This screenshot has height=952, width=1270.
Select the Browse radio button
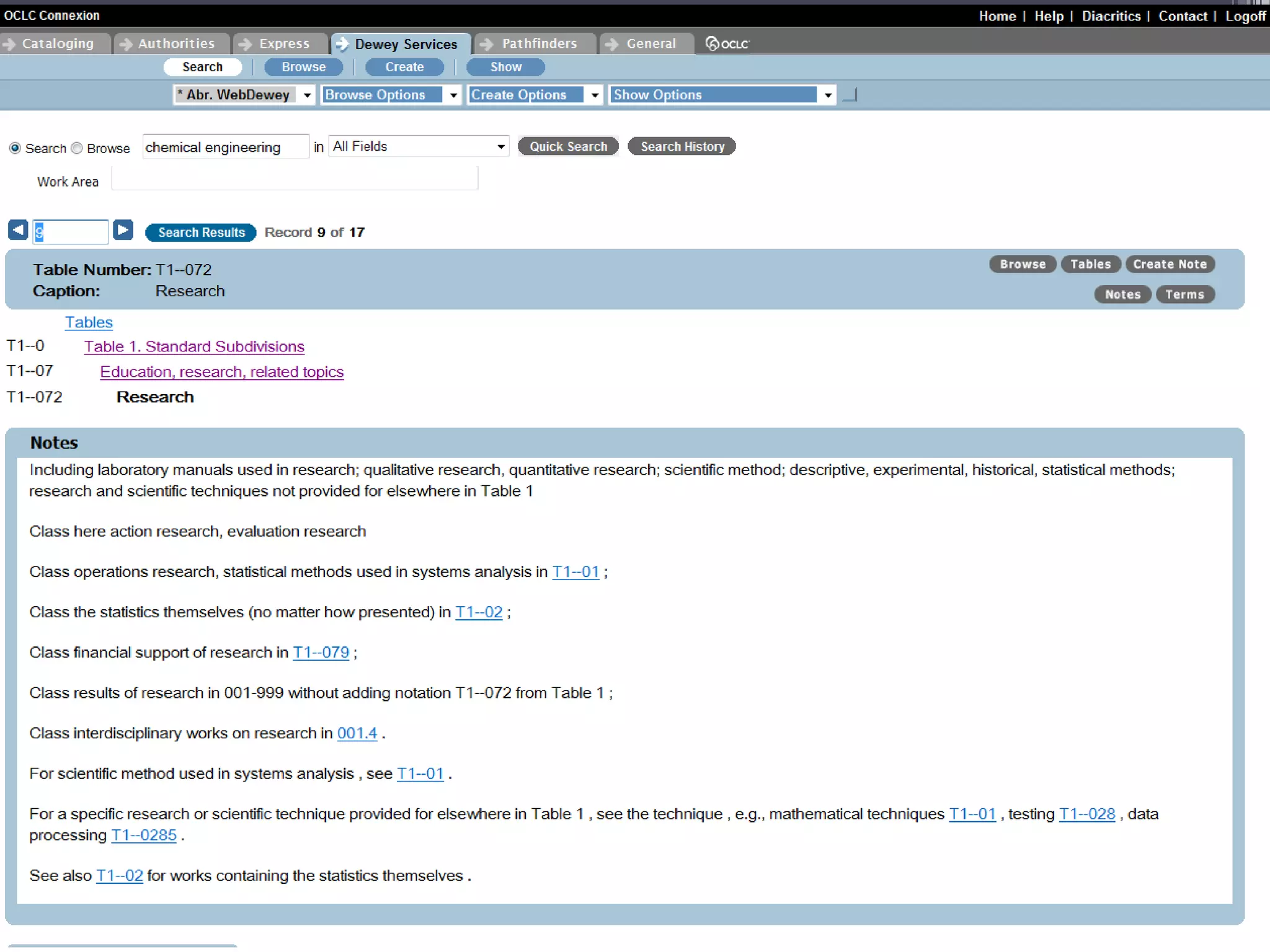[77, 148]
